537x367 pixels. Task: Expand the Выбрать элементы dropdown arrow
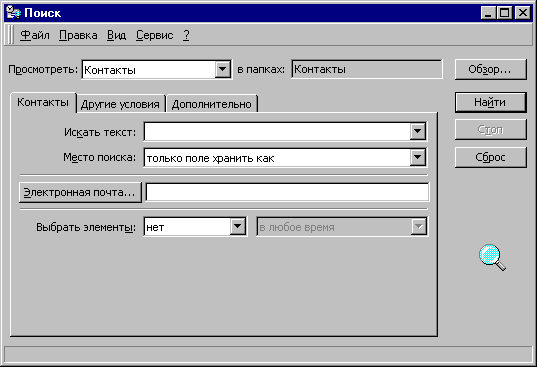(237, 227)
